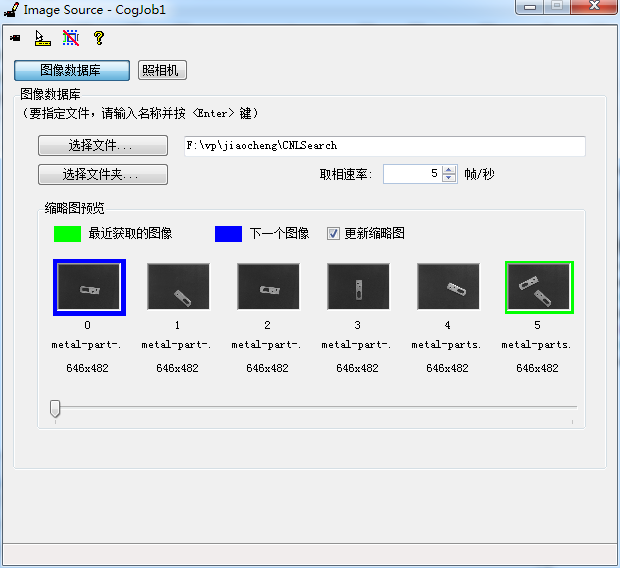This screenshot has height=568, width=620.
Task: Click the 取相速率 value field
Action: click(x=412, y=174)
